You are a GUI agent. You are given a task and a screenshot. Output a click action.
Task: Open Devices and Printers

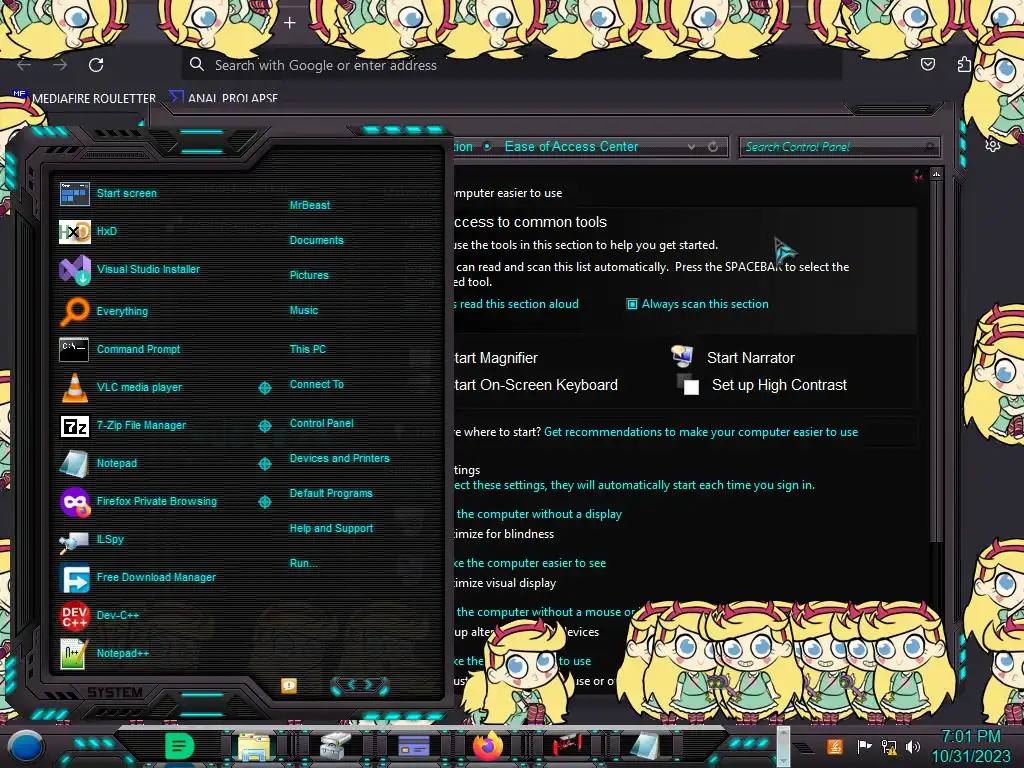coord(339,458)
